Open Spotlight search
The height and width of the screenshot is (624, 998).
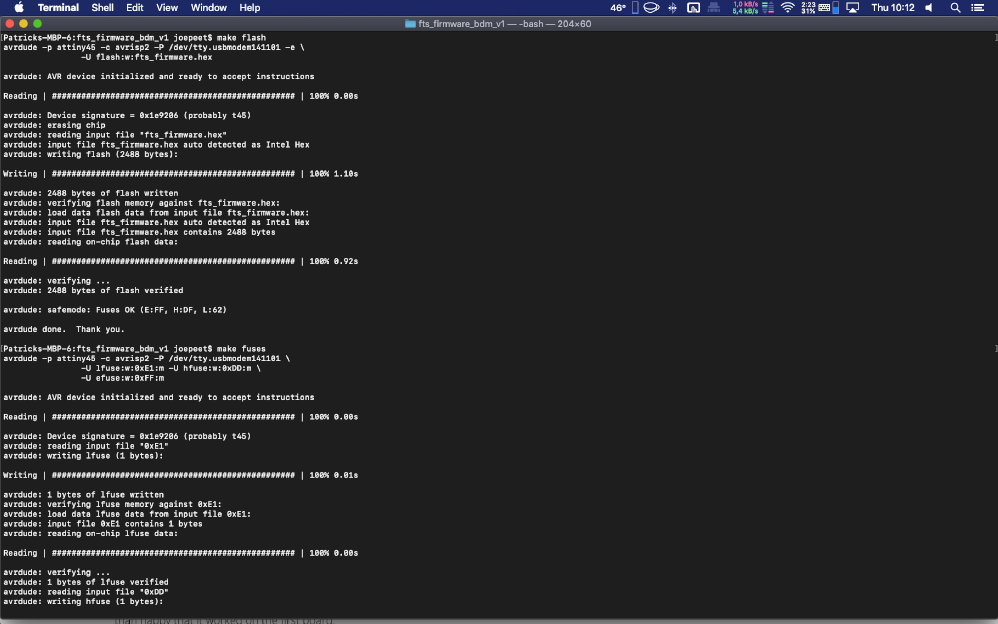(955, 8)
